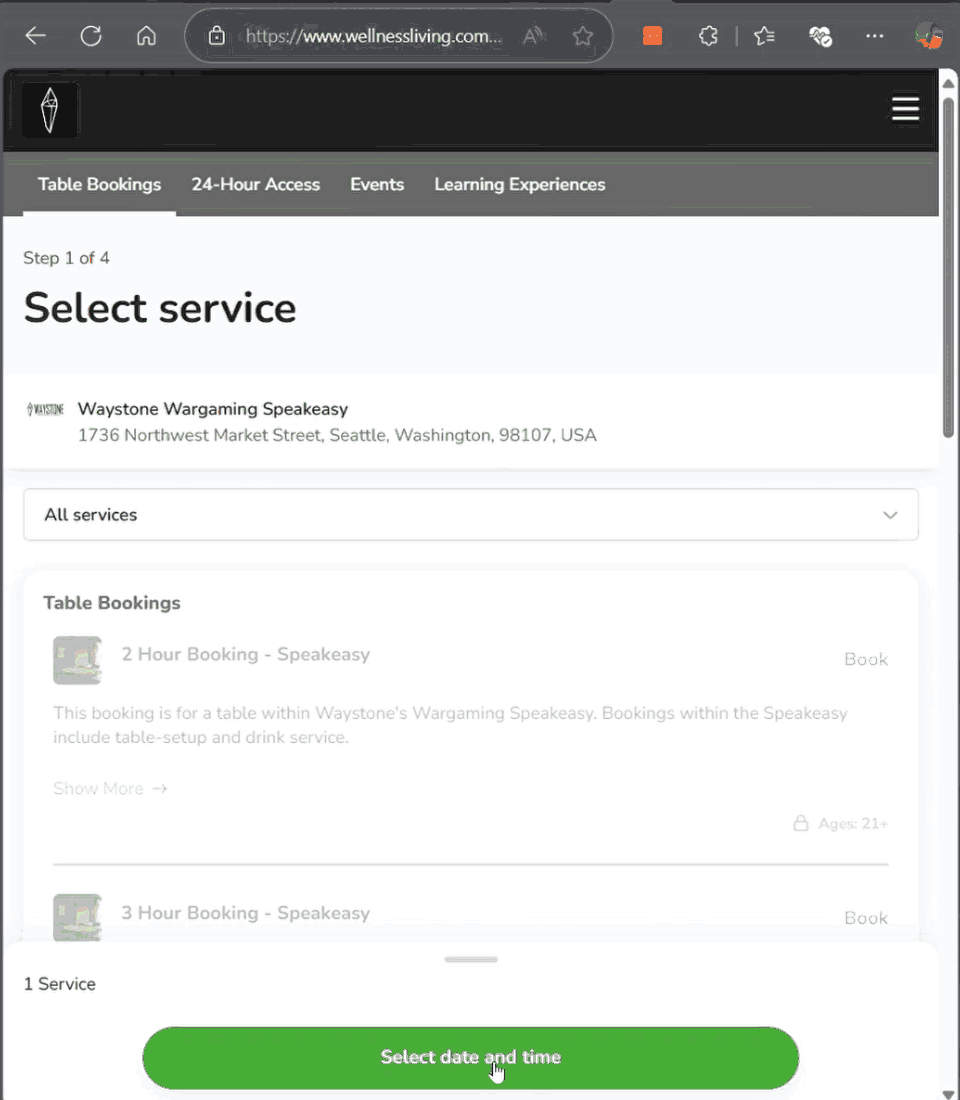Image resolution: width=960 pixels, height=1100 pixels.
Task: Click Select date and time button
Action: point(471,1057)
